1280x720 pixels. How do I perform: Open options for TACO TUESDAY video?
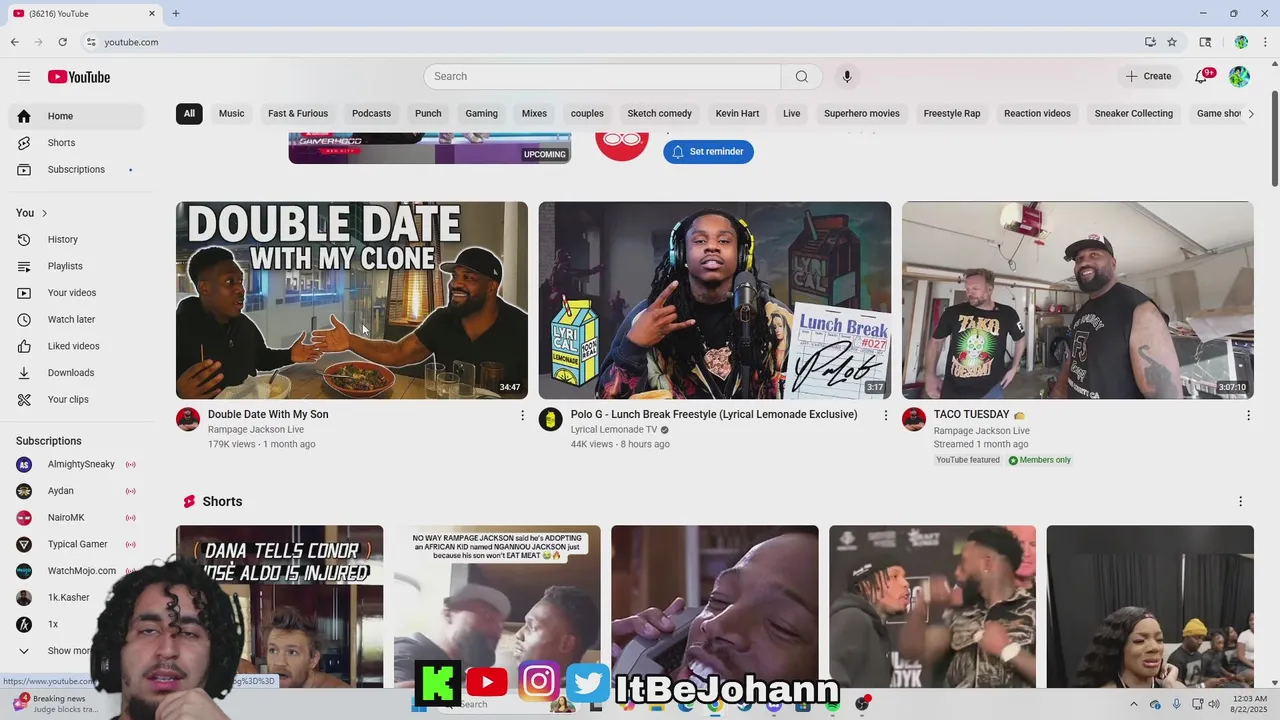pos(1248,415)
